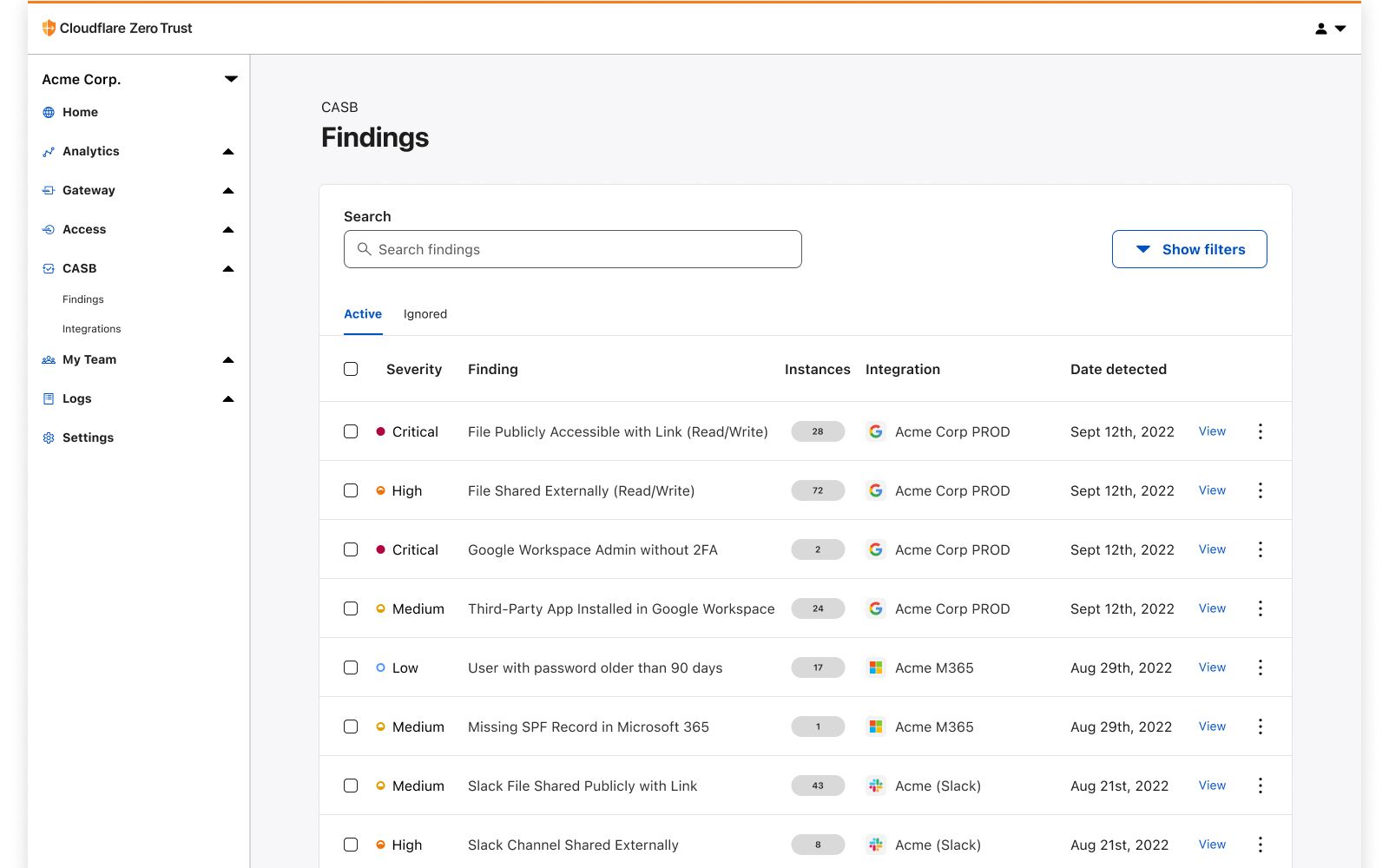Click the Gateway icon in sidebar
Screen dimensions: 1389x868
[49, 190]
